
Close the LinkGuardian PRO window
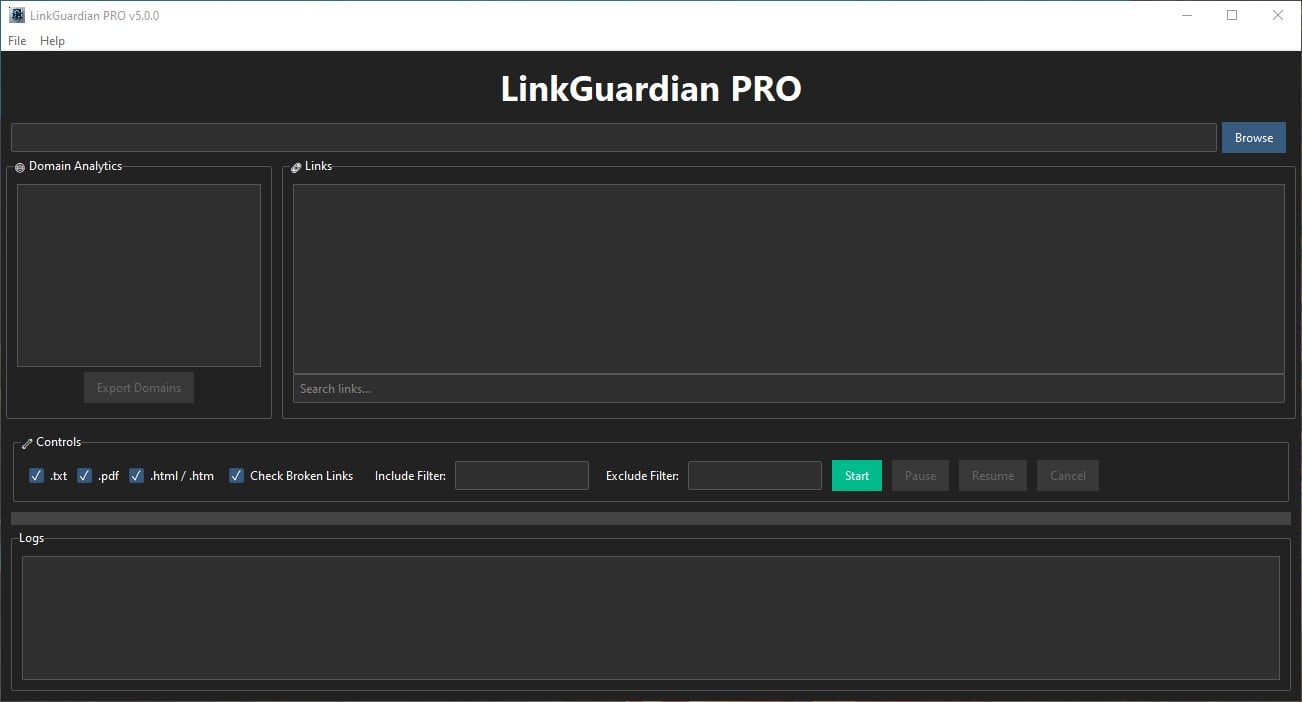[x=1278, y=15]
